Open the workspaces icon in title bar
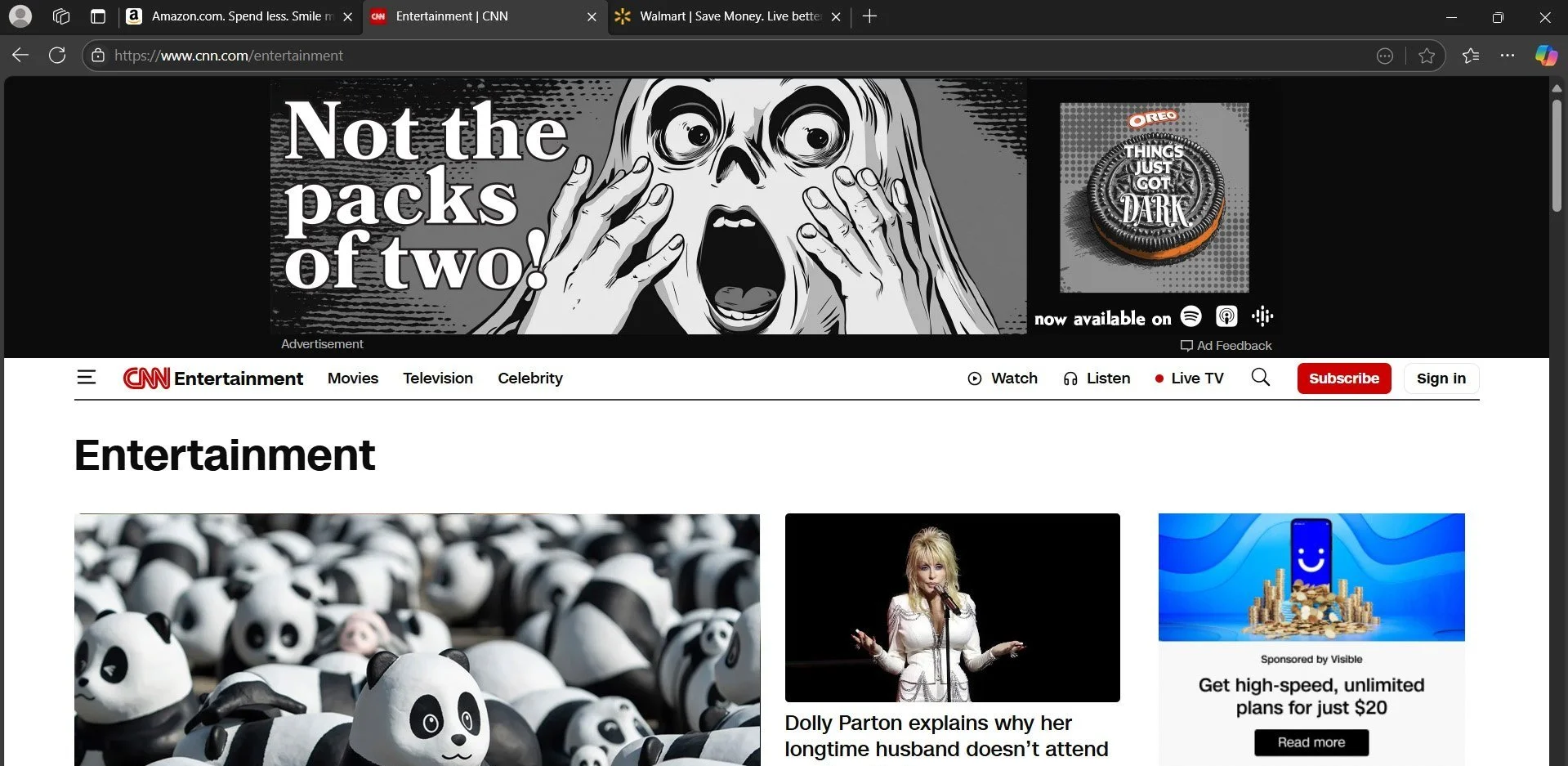Image resolution: width=1568 pixels, height=766 pixels. point(61,16)
